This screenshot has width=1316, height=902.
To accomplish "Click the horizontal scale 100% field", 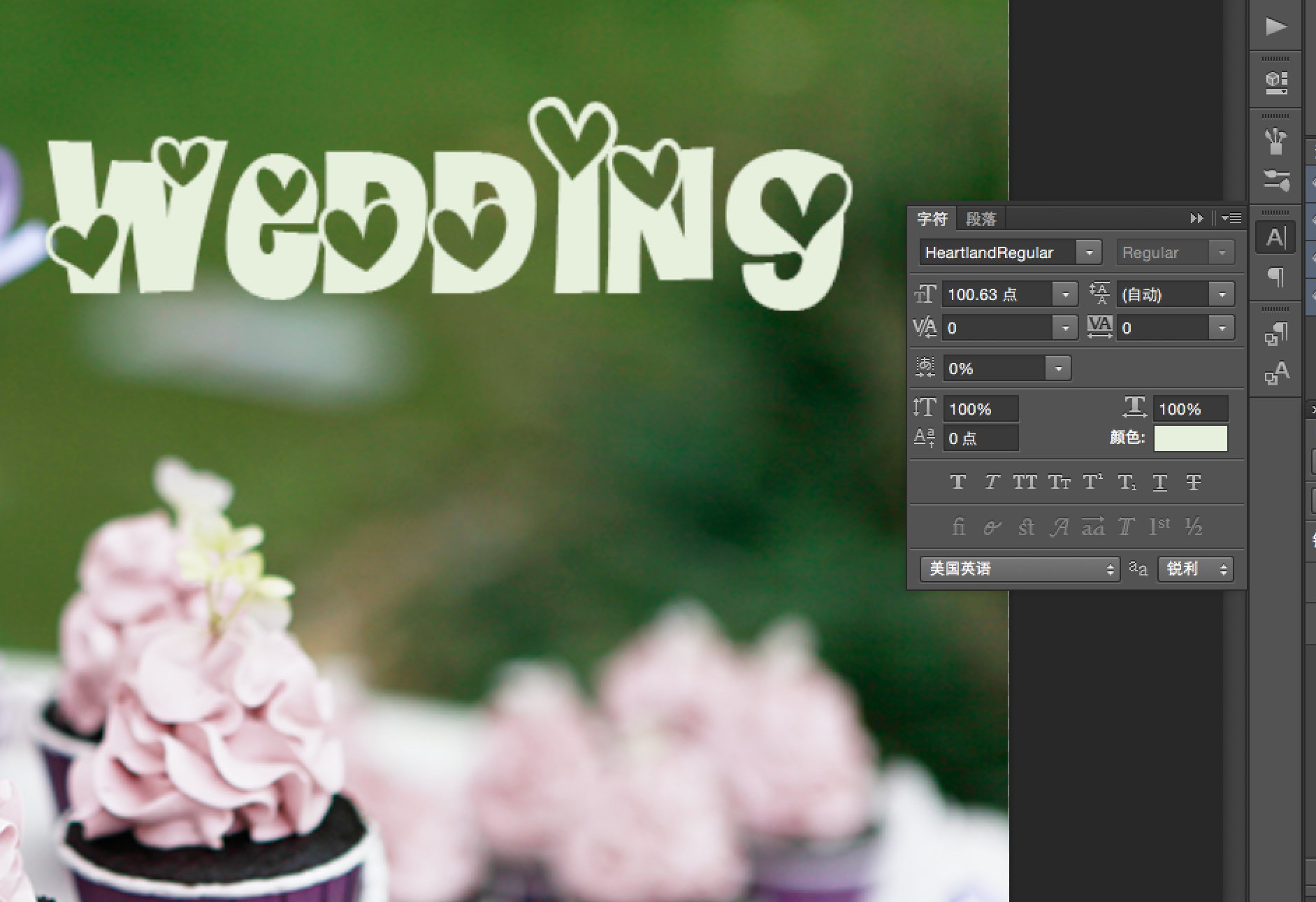I will tap(1190, 408).
